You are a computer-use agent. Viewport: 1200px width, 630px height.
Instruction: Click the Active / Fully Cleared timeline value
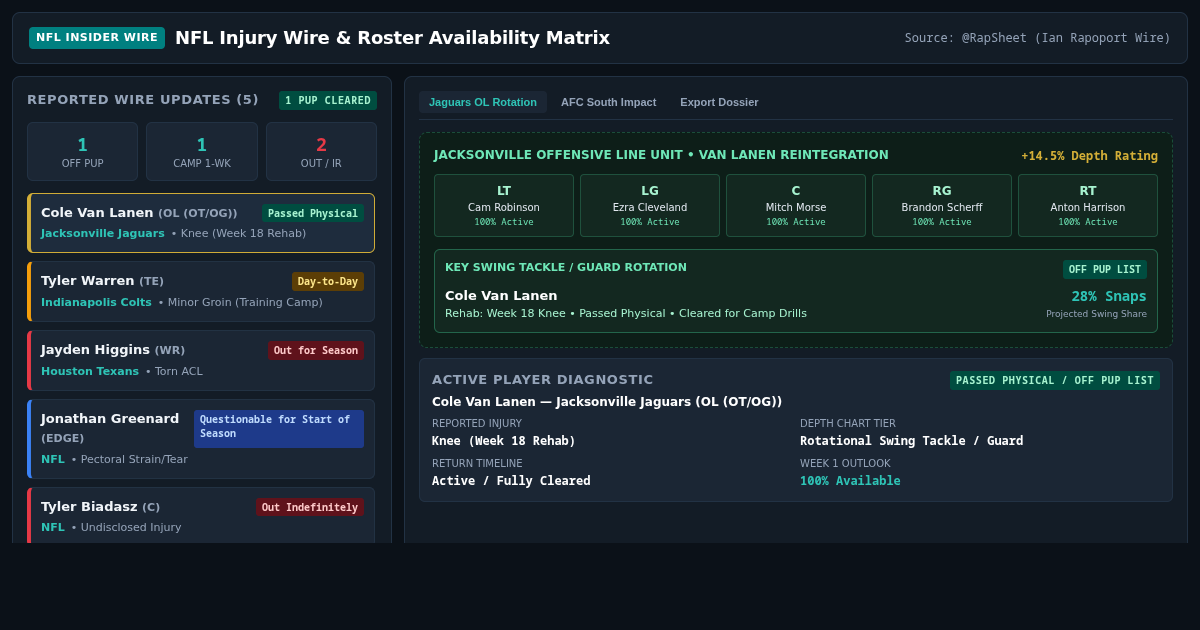(511, 481)
